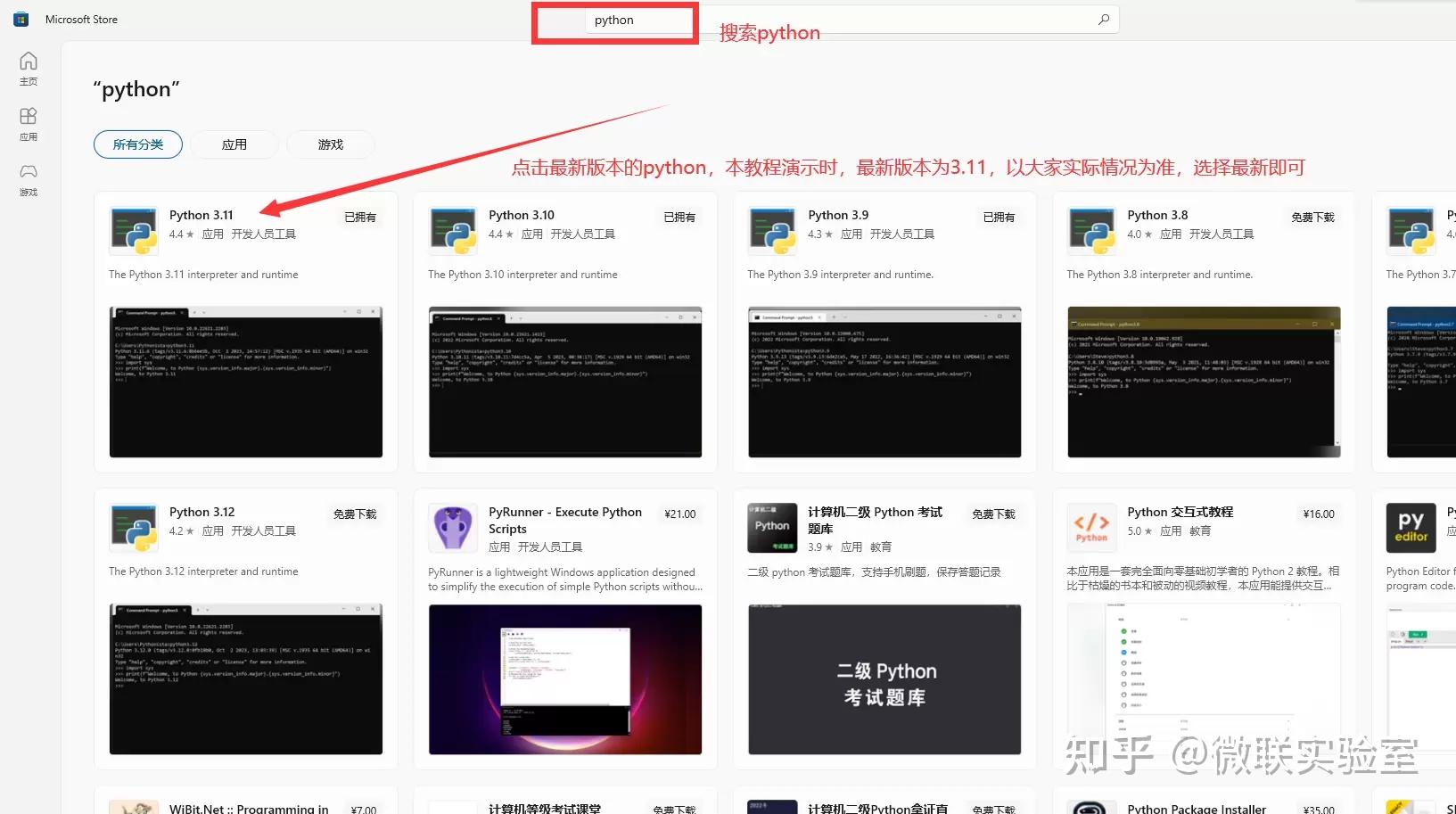Click 已拥有 on Python 3.9 card
The height and width of the screenshot is (814, 1456).
999,218
